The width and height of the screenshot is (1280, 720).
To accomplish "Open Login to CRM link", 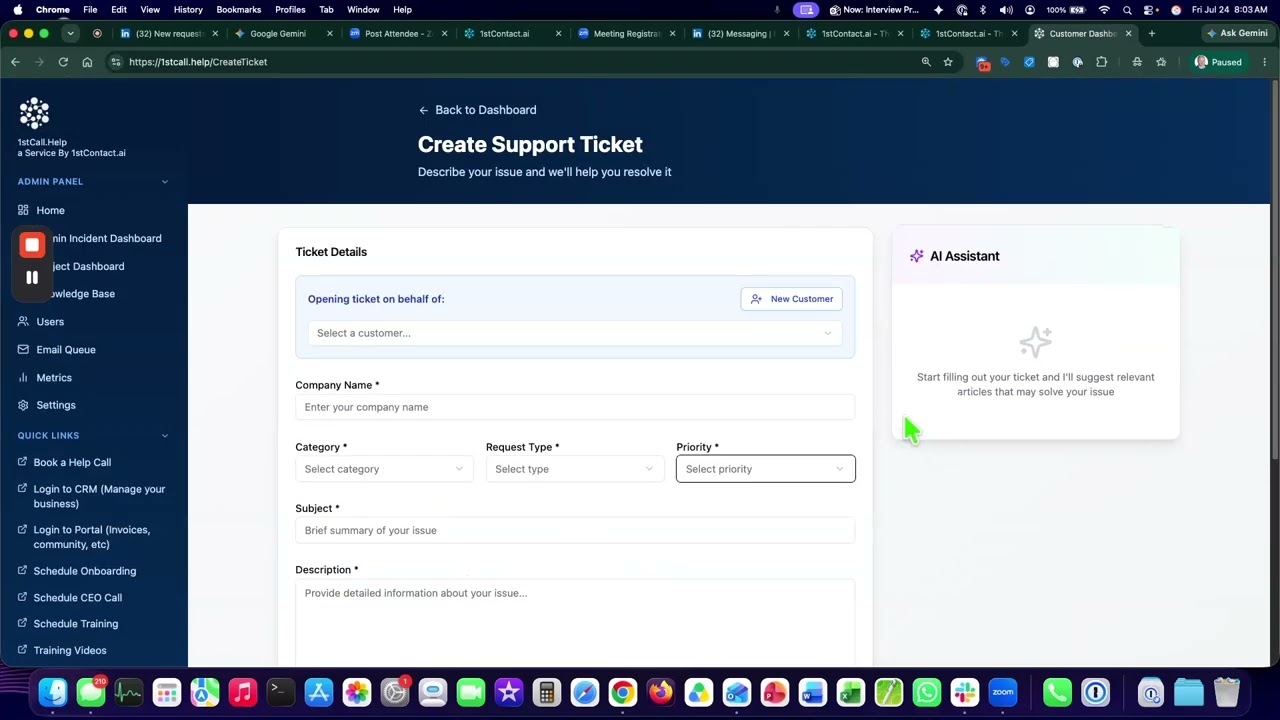I will click(x=99, y=496).
